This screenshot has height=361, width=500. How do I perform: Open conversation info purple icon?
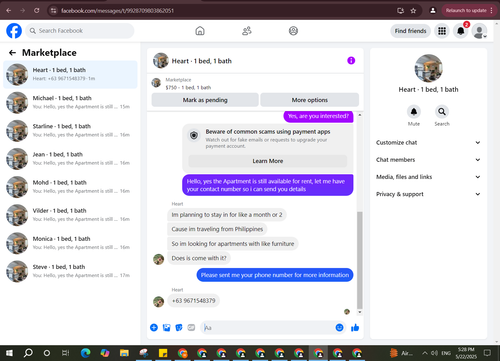(x=351, y=60)
